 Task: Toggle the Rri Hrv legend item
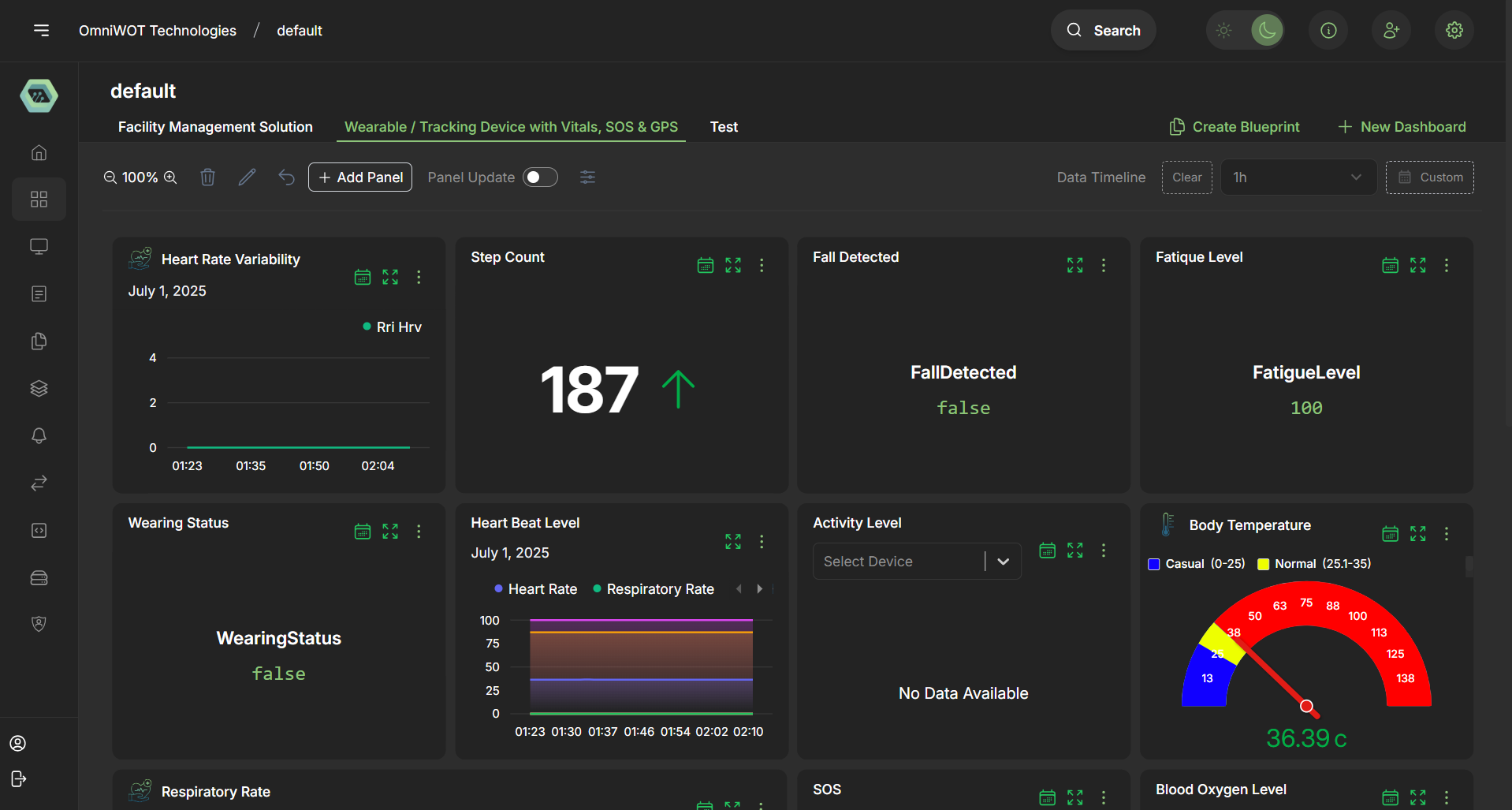tap(392, 327)
